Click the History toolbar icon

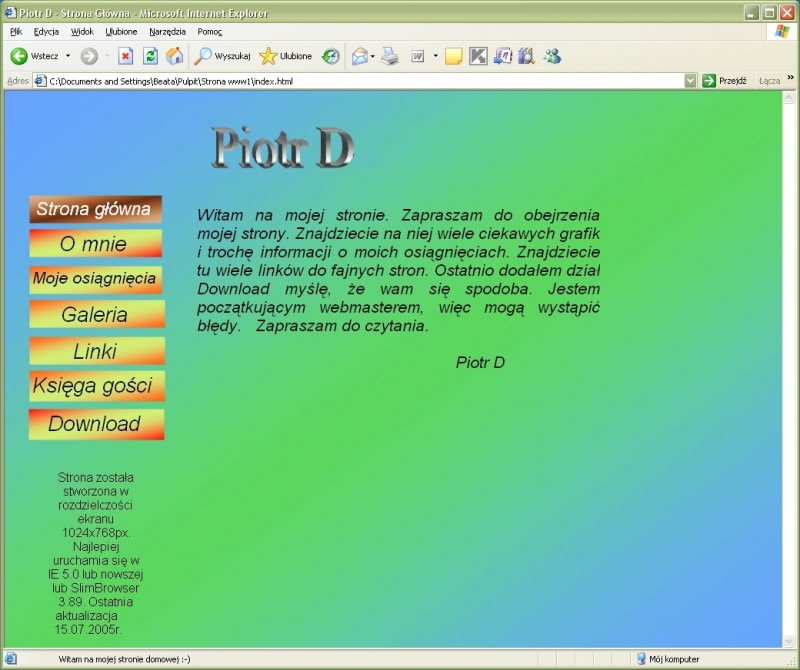click(x=330, y=56)
